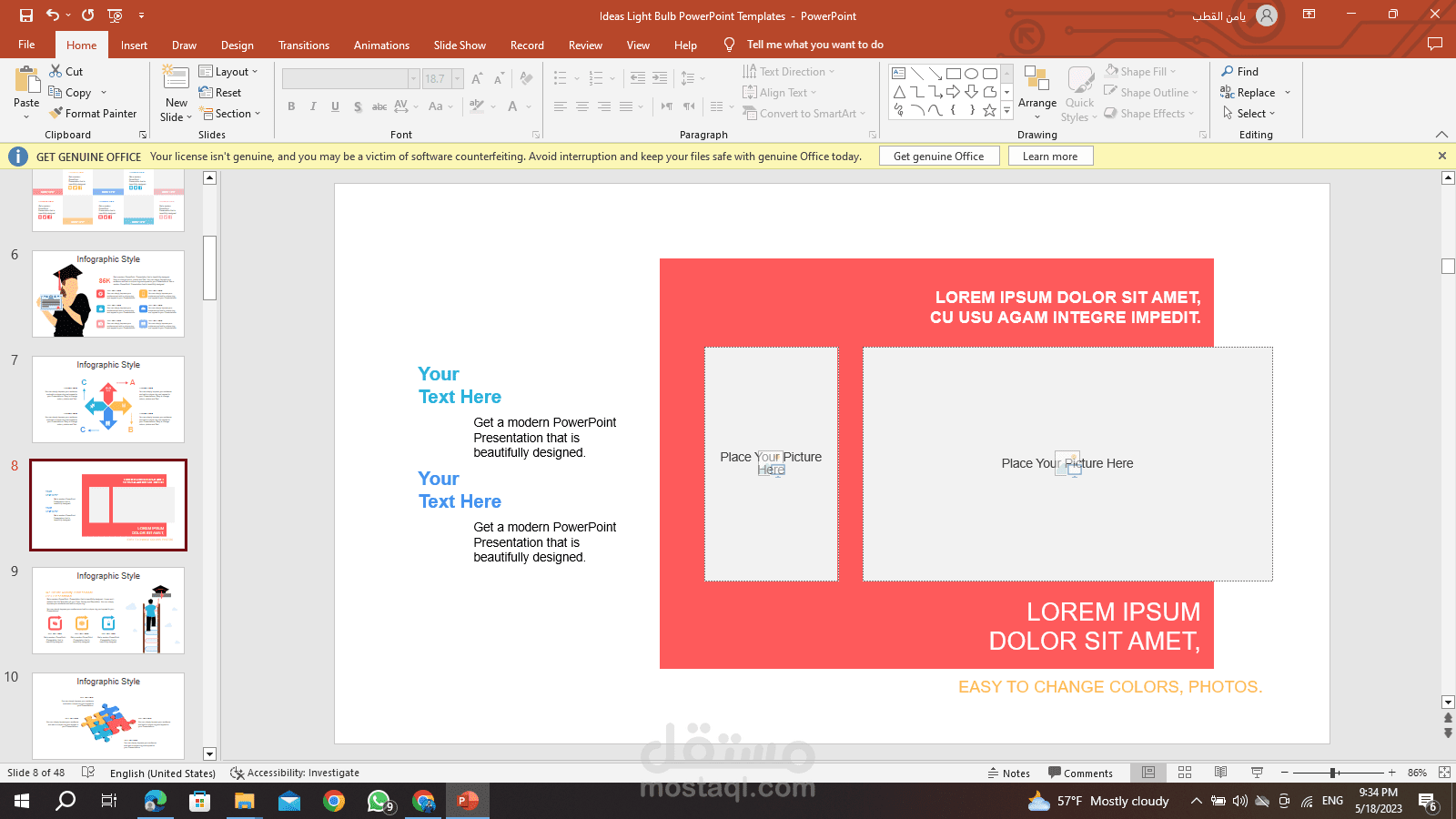Zoom out using the minus button
This screenshot has height=819, width=1456.
coord(1285,773)
